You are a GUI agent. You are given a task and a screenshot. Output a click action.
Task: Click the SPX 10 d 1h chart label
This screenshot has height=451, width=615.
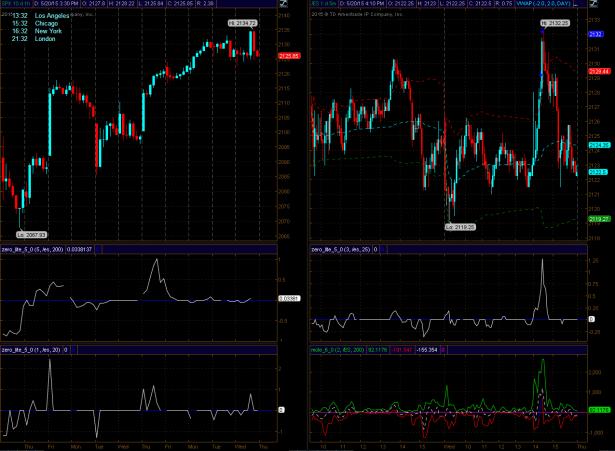(x=13, y=5)
